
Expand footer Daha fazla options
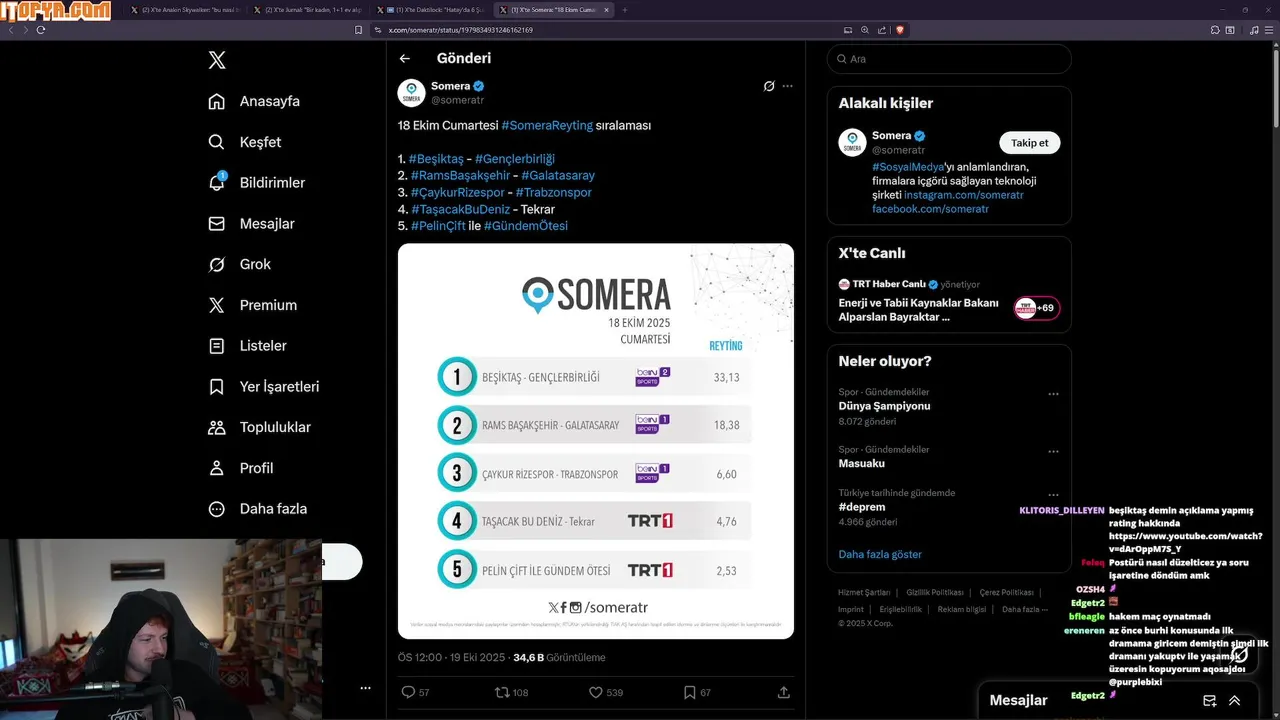[1025, 609]
